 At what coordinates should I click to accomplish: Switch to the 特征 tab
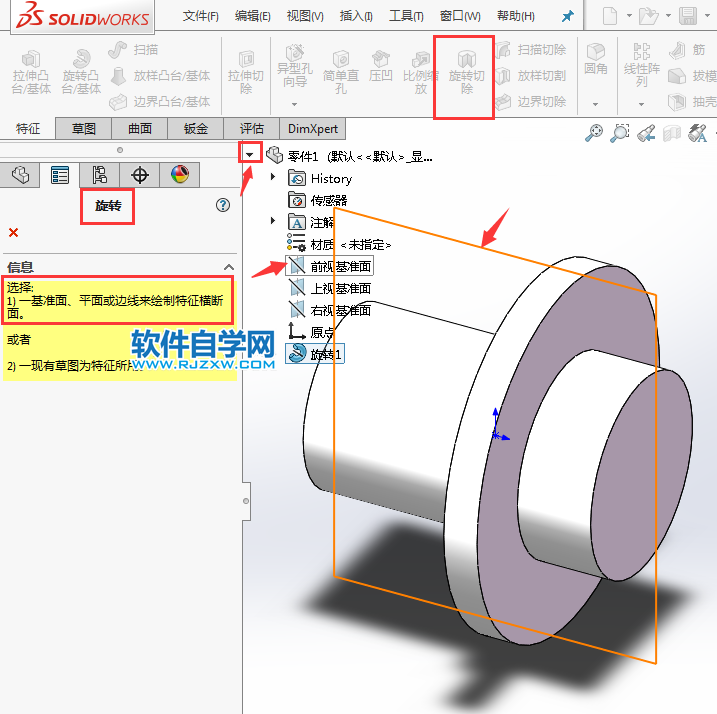click(28, 129)
